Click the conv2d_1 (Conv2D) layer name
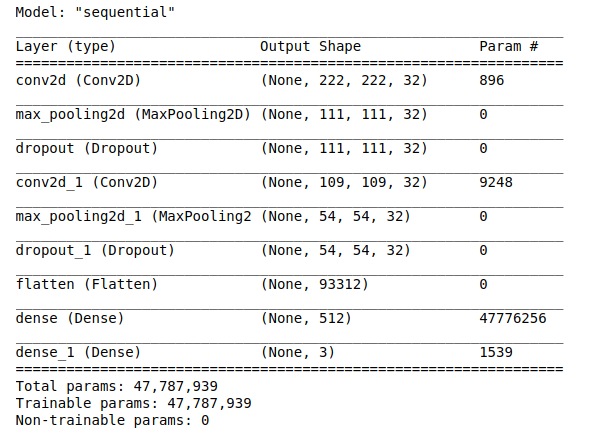 point(86,183)
